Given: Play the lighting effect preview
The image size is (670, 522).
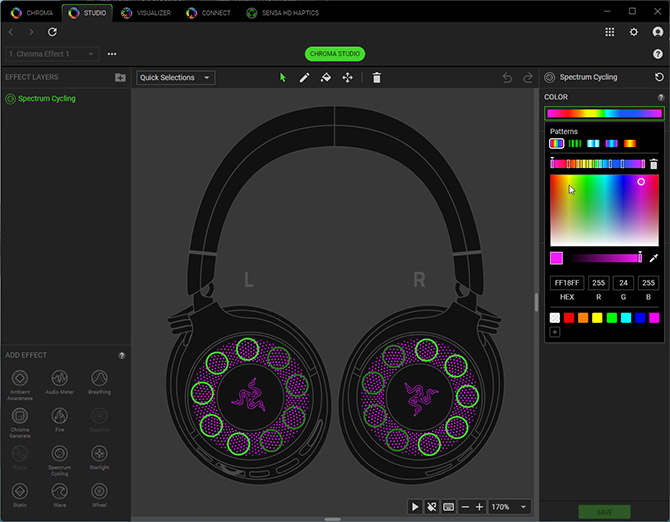Looking at the screenshot, I should click(414, 507).
